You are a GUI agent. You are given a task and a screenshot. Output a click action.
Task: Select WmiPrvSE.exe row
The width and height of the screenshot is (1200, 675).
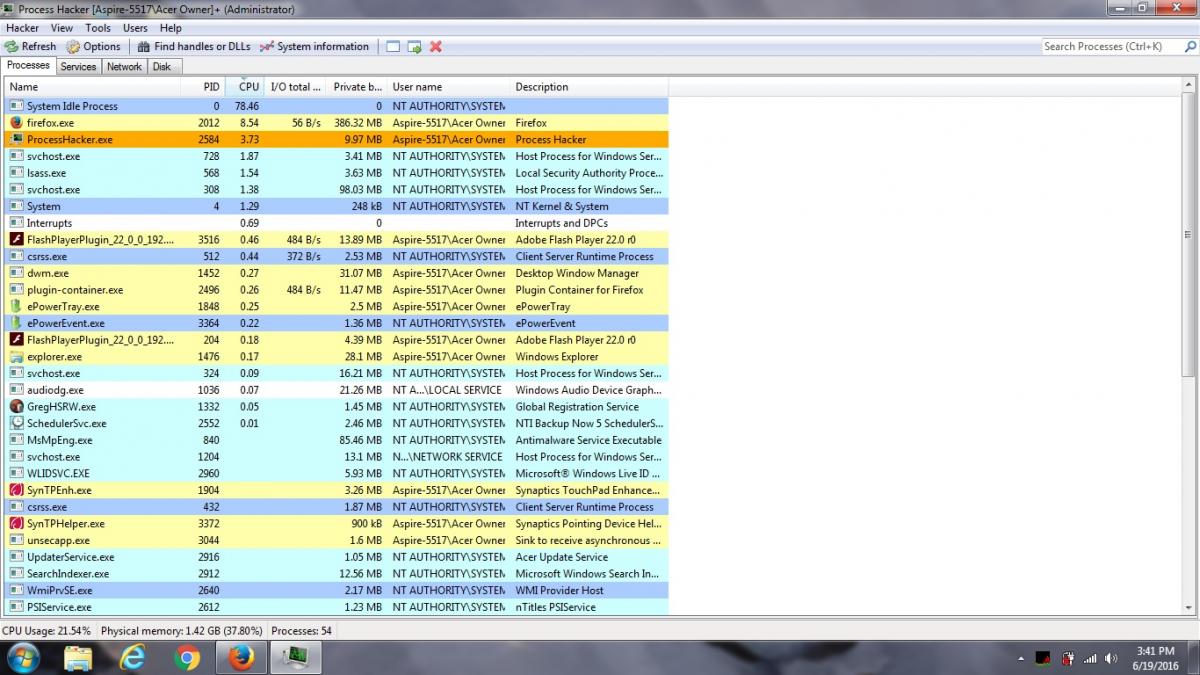pyautogui.click(x=336, y=590)
